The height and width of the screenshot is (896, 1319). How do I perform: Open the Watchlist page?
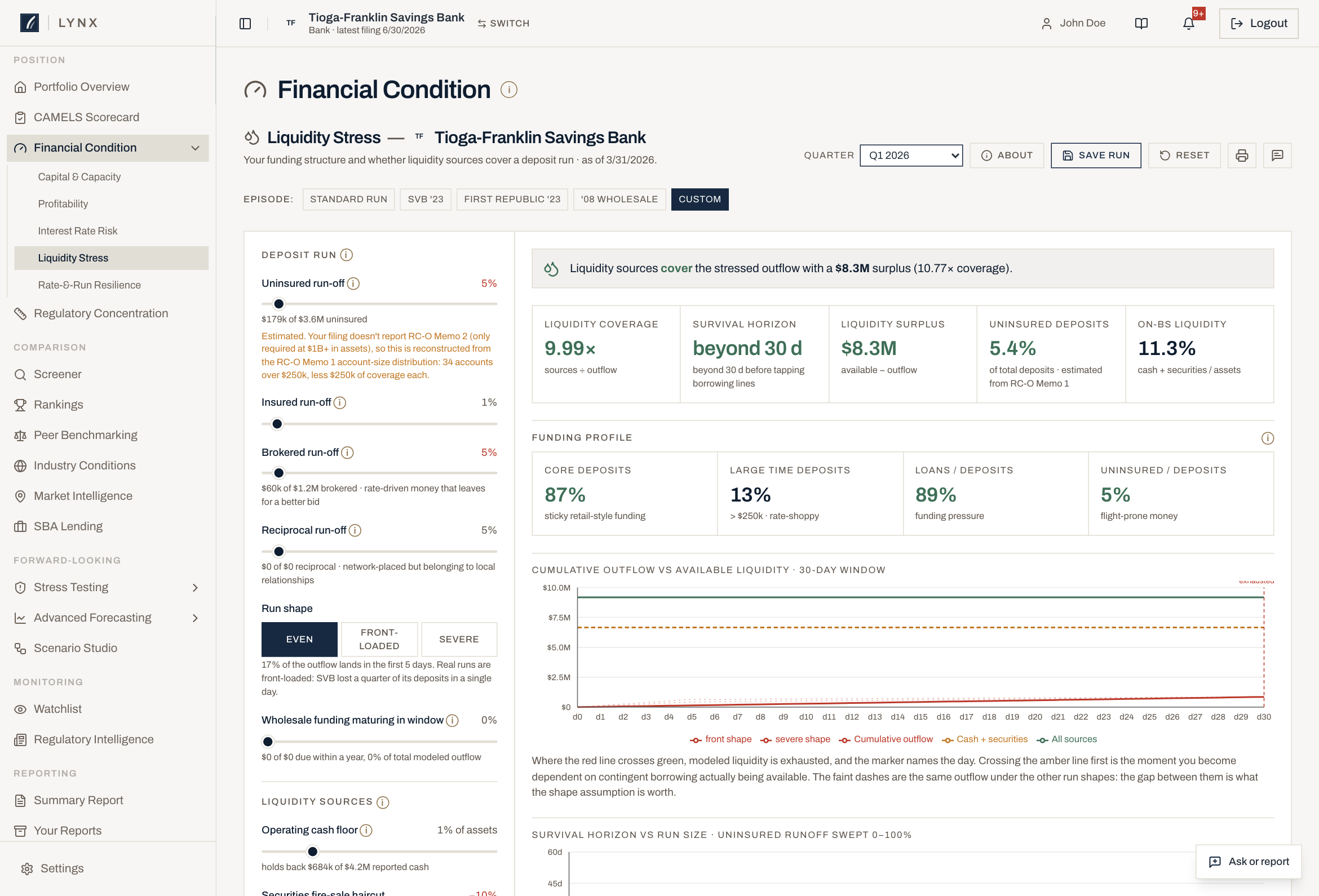pos(108,709)
